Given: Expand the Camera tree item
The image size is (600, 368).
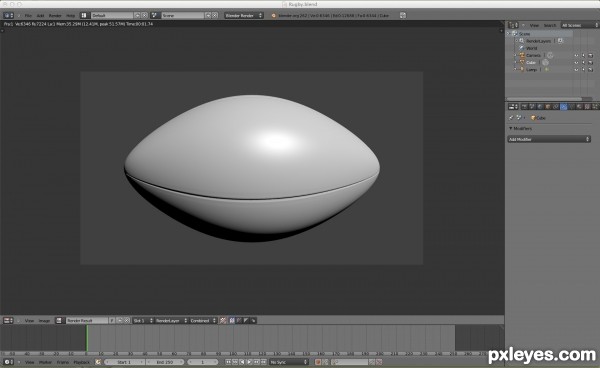Looking at the screenshot, I should click(x=515, y=55).
